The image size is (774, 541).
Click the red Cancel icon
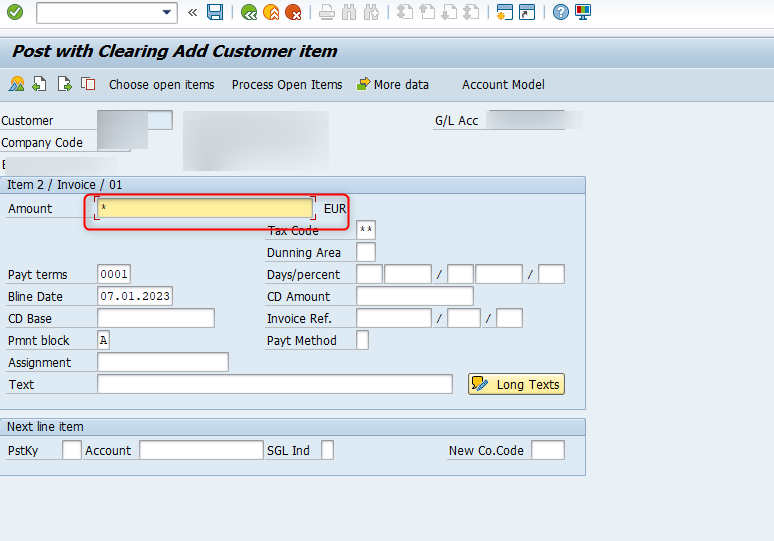point(293,12)
